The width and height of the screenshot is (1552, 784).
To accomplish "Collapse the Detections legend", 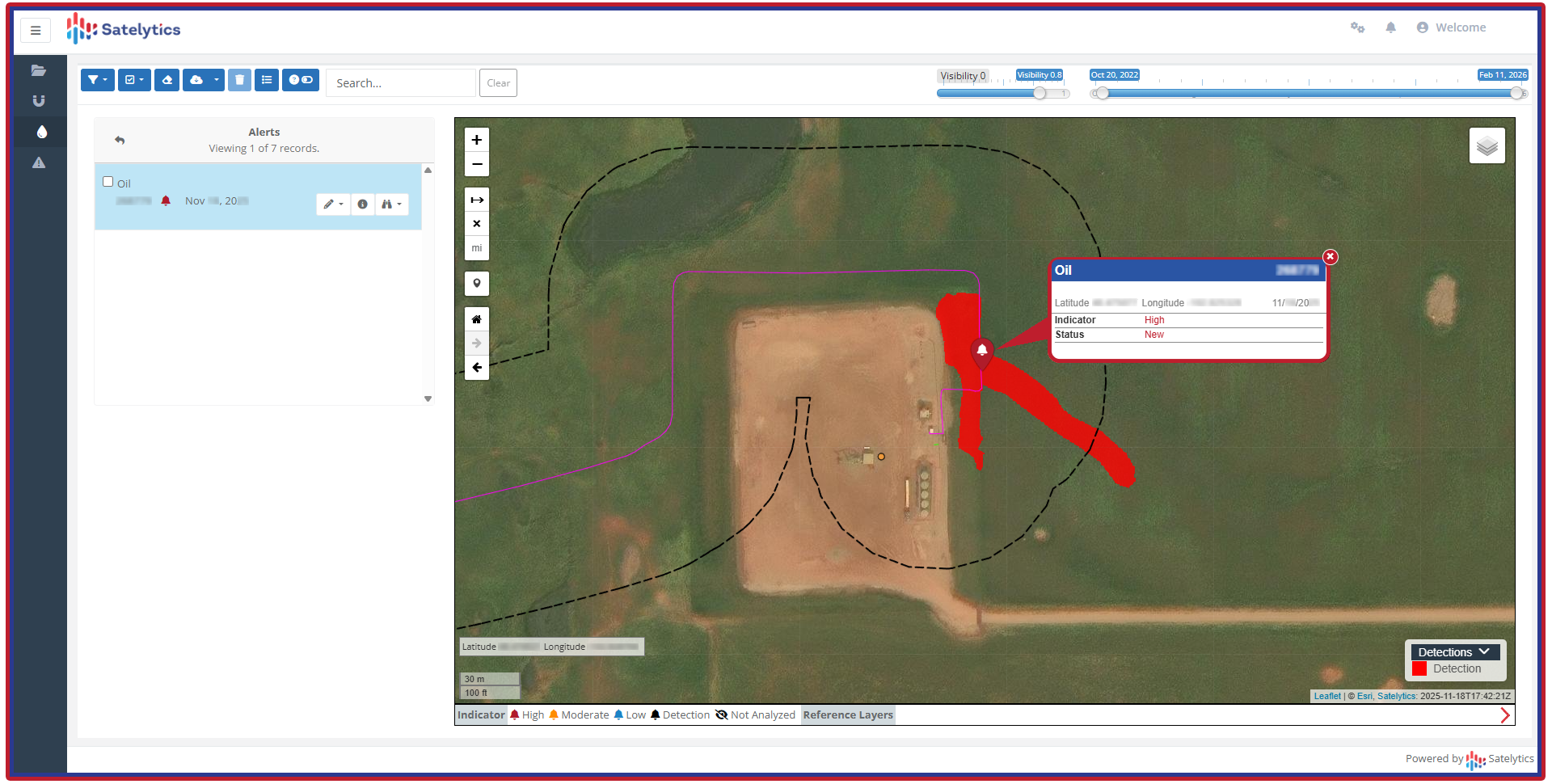I will pos(1483,652).
